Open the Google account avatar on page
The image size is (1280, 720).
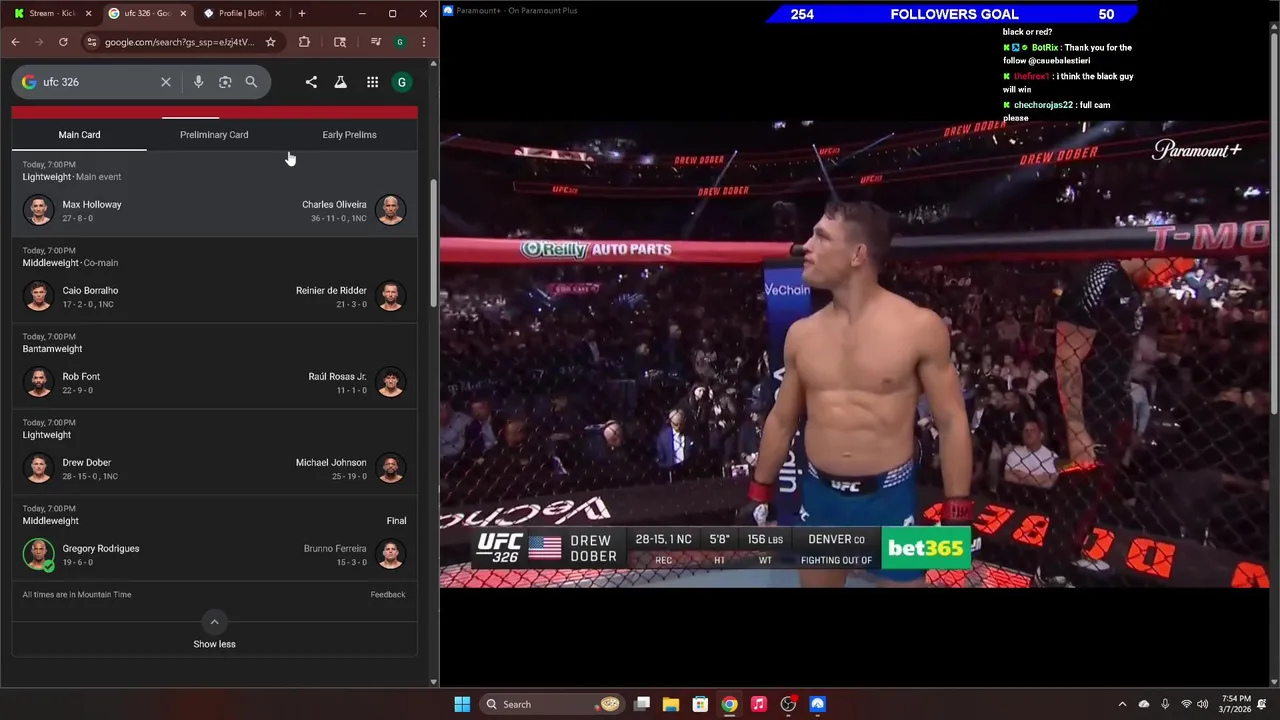(x=402, y=82)
